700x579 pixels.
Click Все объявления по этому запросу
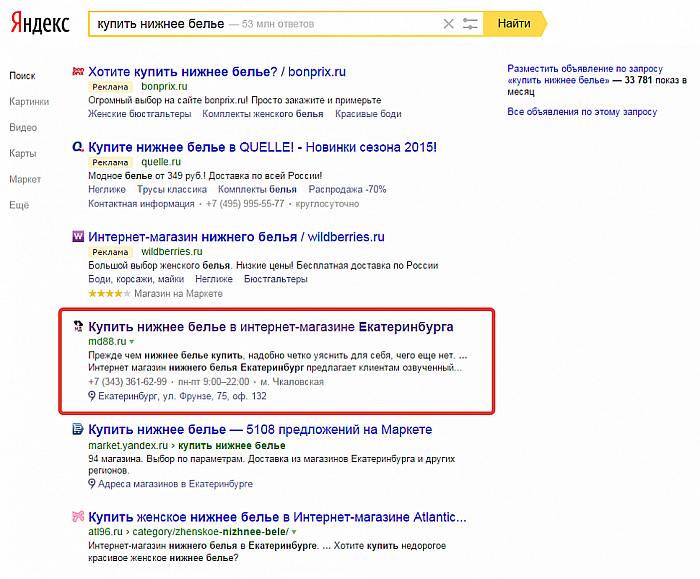[582, 112]
